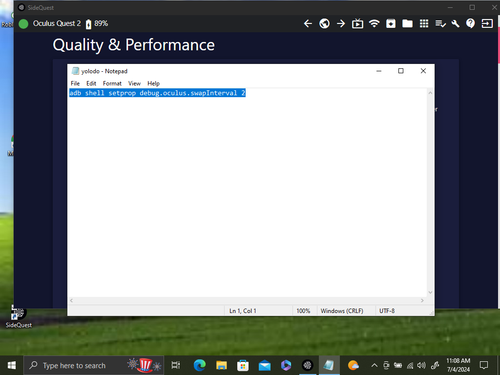The height and width of the screenshot is (375, 500).
Task: Select SideQuest desktop shortcut
Action: tap(19, 317)
